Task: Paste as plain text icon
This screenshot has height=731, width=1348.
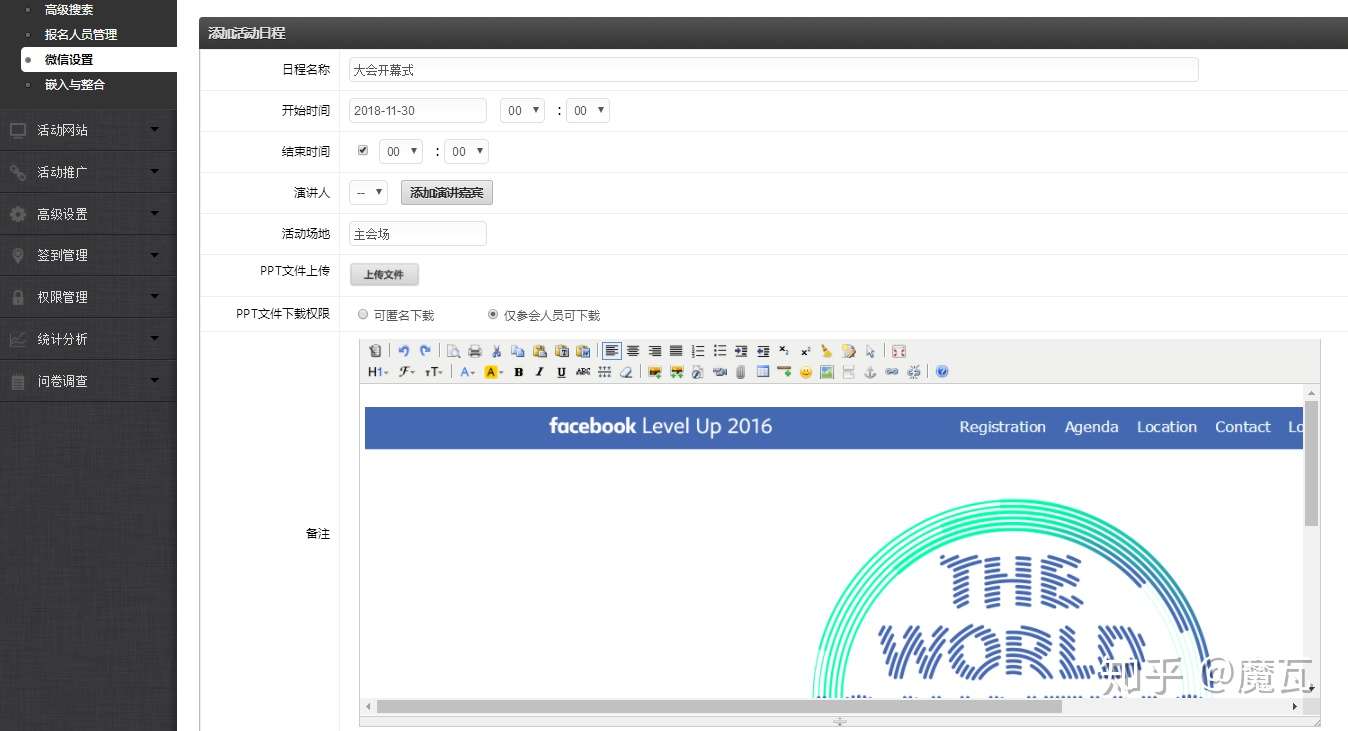Action: click(562, 351)
